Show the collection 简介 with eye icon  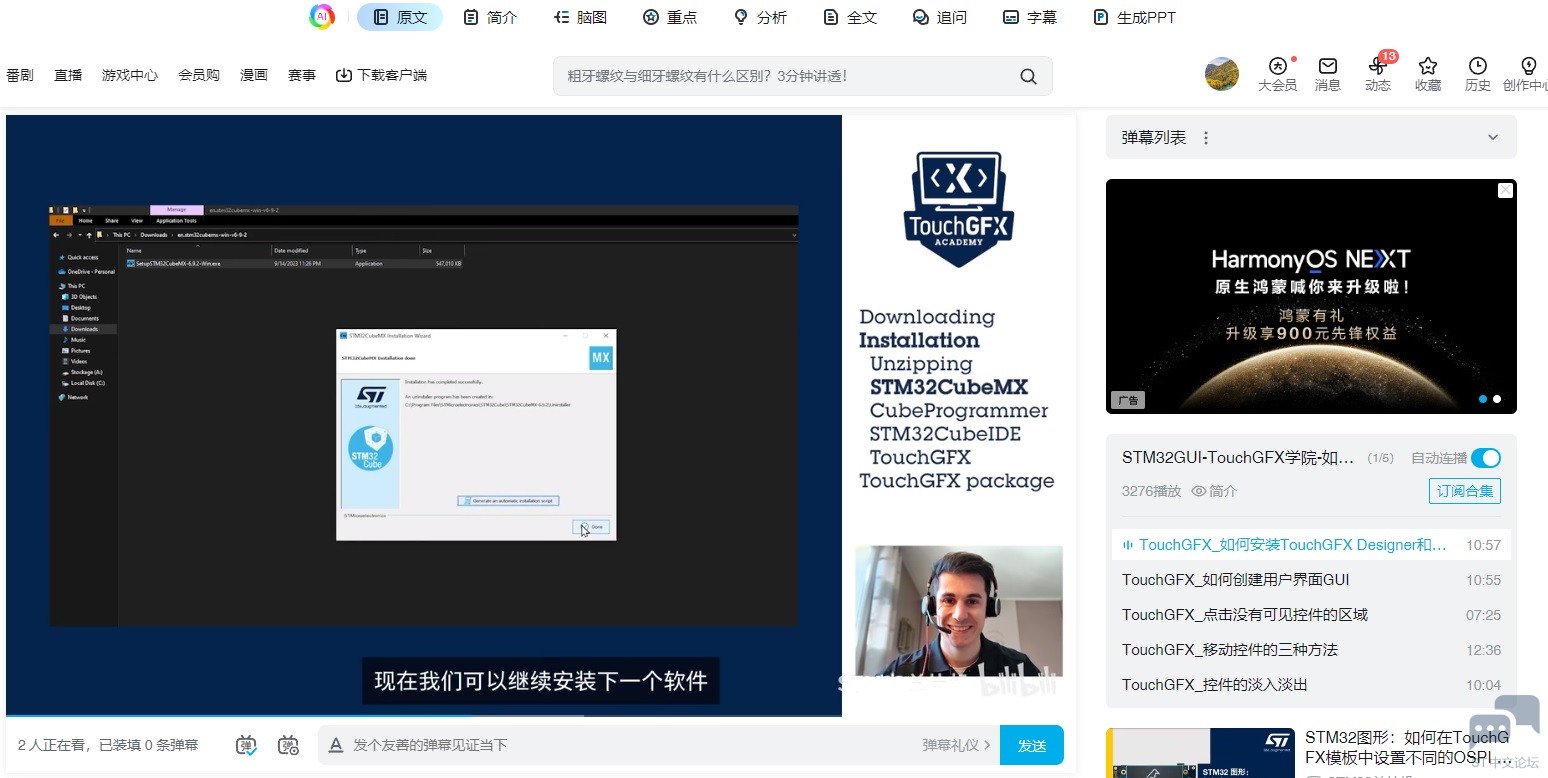pyautogui.click(x=1214, y=491)
